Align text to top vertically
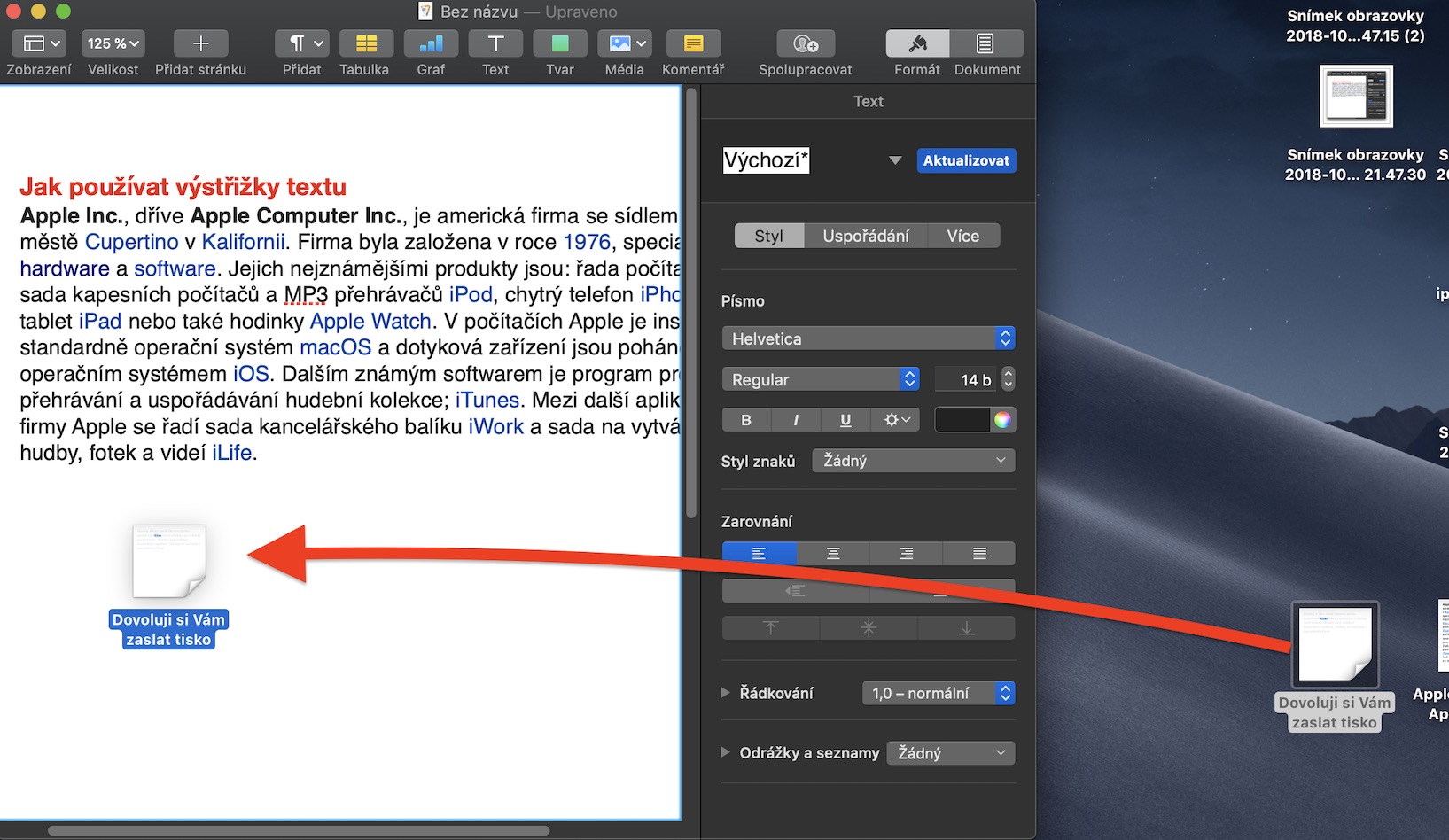The height and width of the screenshot is (840, 1449). click(x=771, y=628)
